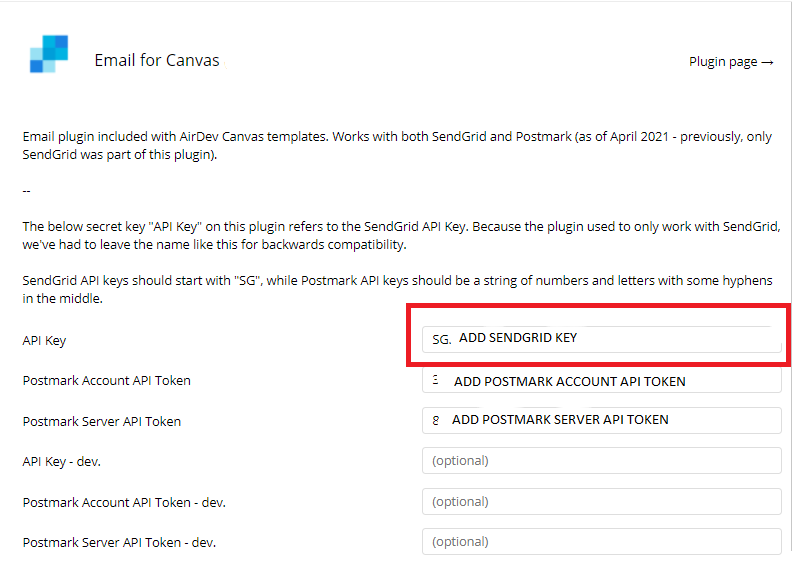
Task: Click the Postmark Server API Token label
Action: tap(102, 421)
